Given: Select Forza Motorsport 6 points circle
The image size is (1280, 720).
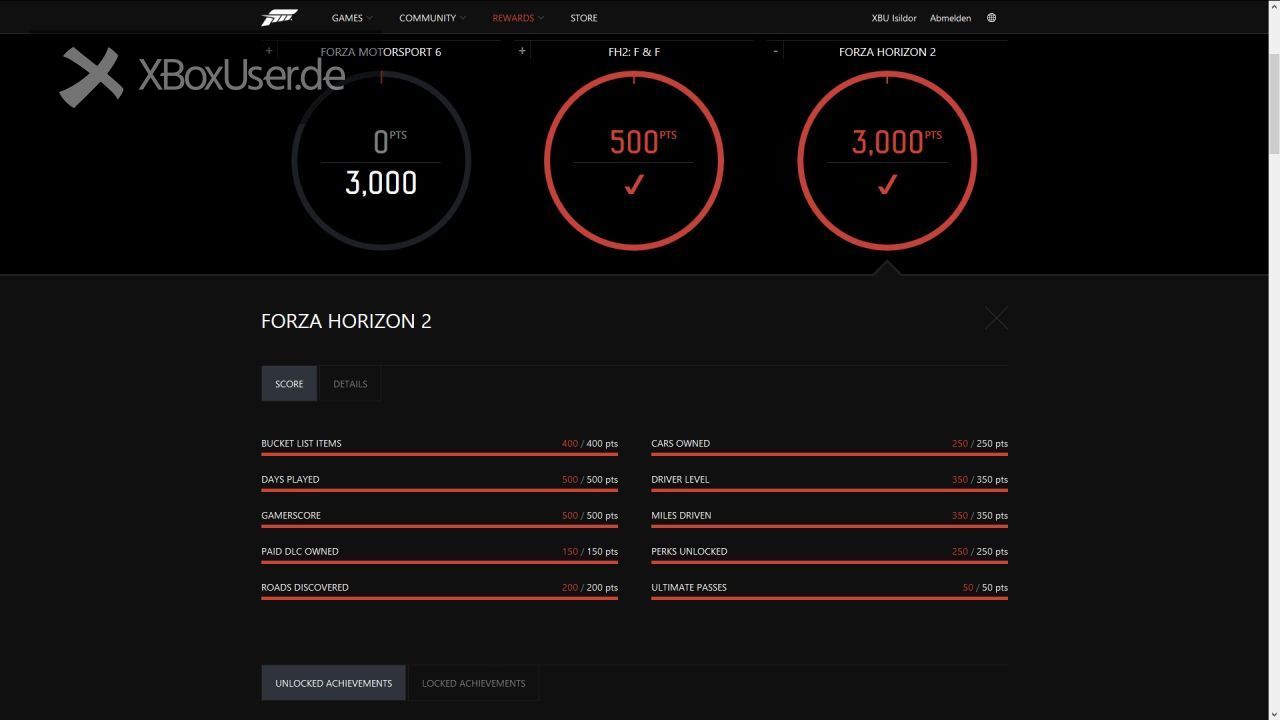Looking at the screenshot, I should [x=381, y=160].
